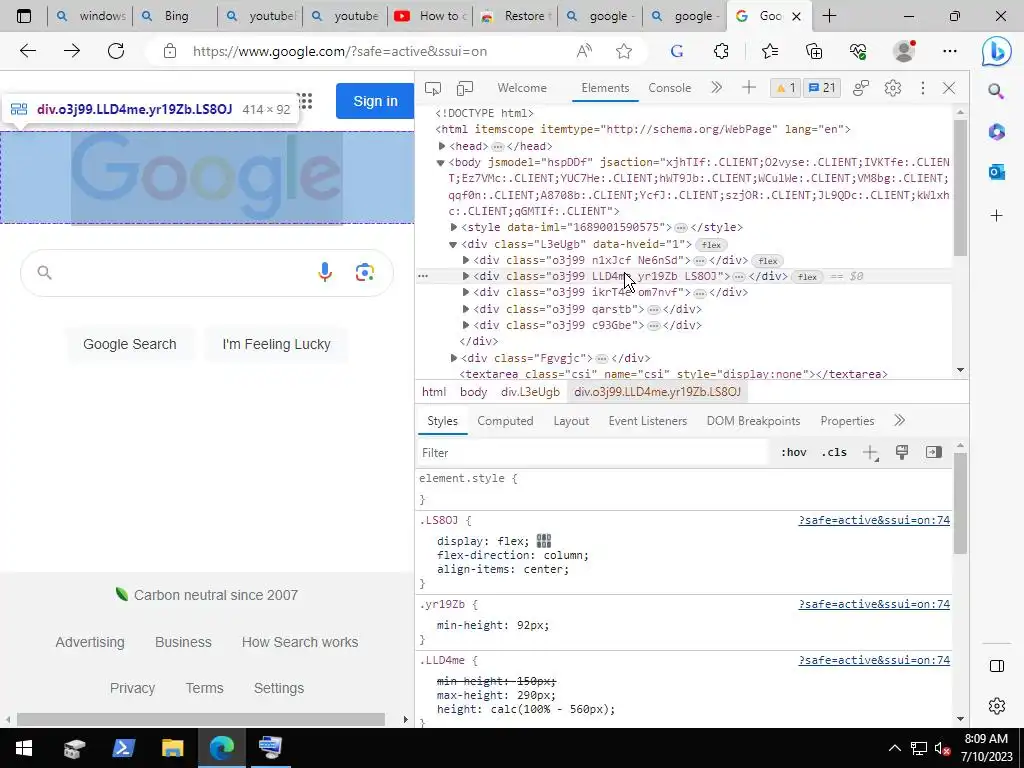1024x768 pixels.
Task: Add page to favorites star icon
Action: tap(624, 51)
